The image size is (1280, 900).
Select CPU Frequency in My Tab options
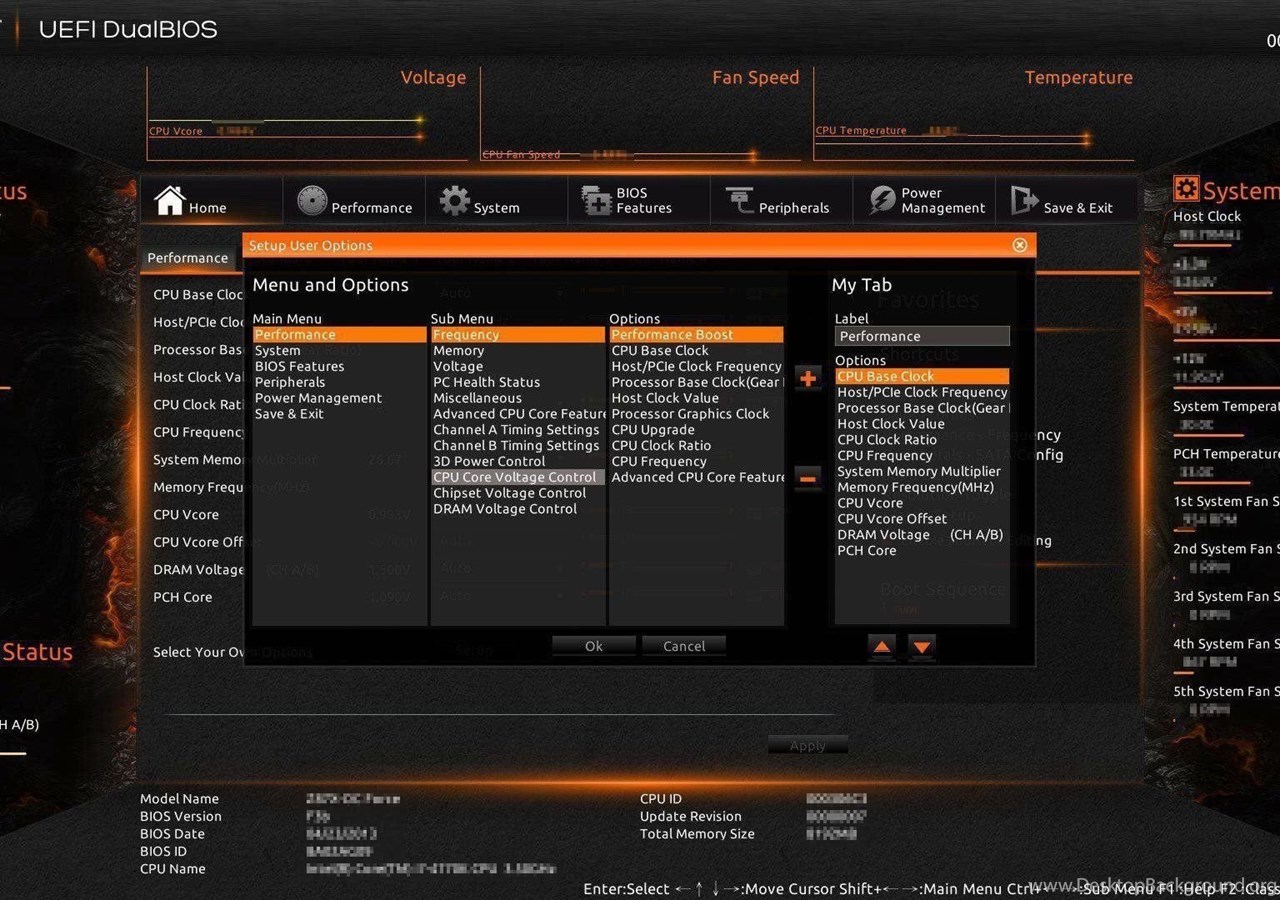[x=922, y=456]
